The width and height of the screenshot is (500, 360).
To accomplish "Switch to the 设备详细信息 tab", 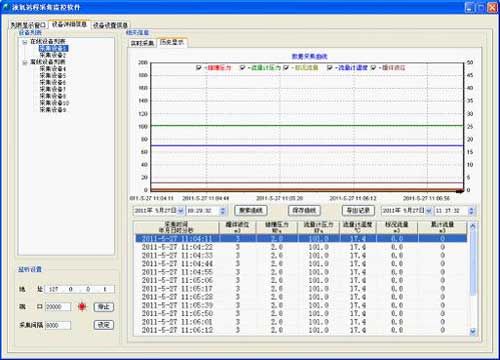I will point(69,24).
